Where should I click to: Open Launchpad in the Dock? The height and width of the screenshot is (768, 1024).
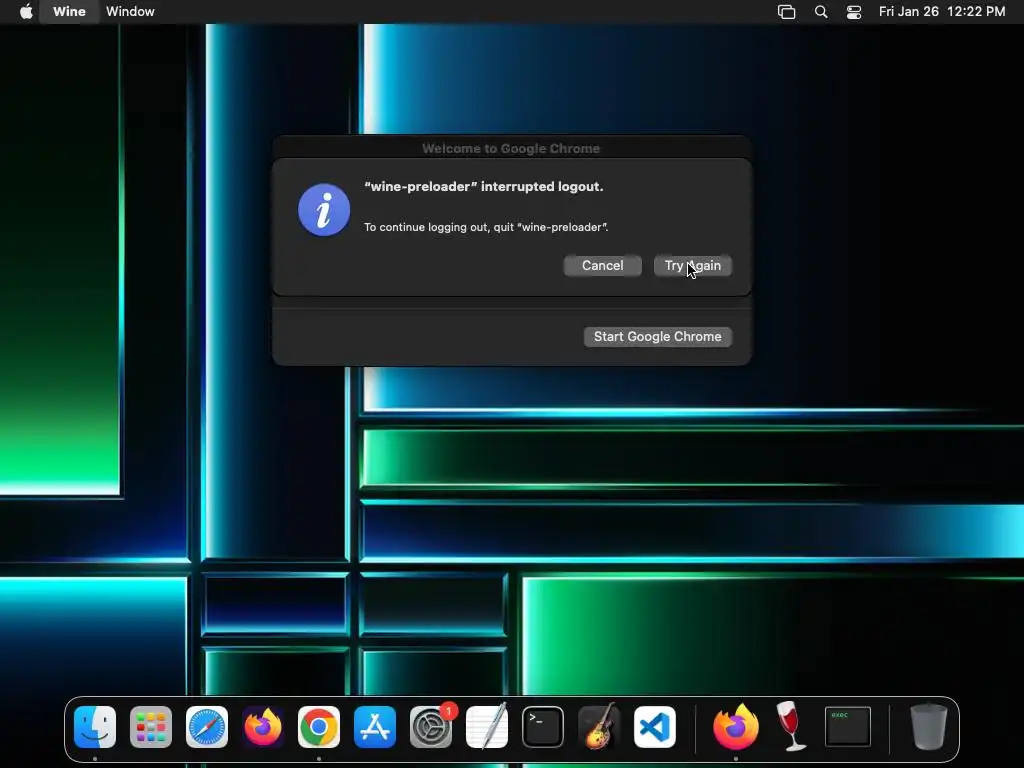pyautogui.click(x=151, y=727)
